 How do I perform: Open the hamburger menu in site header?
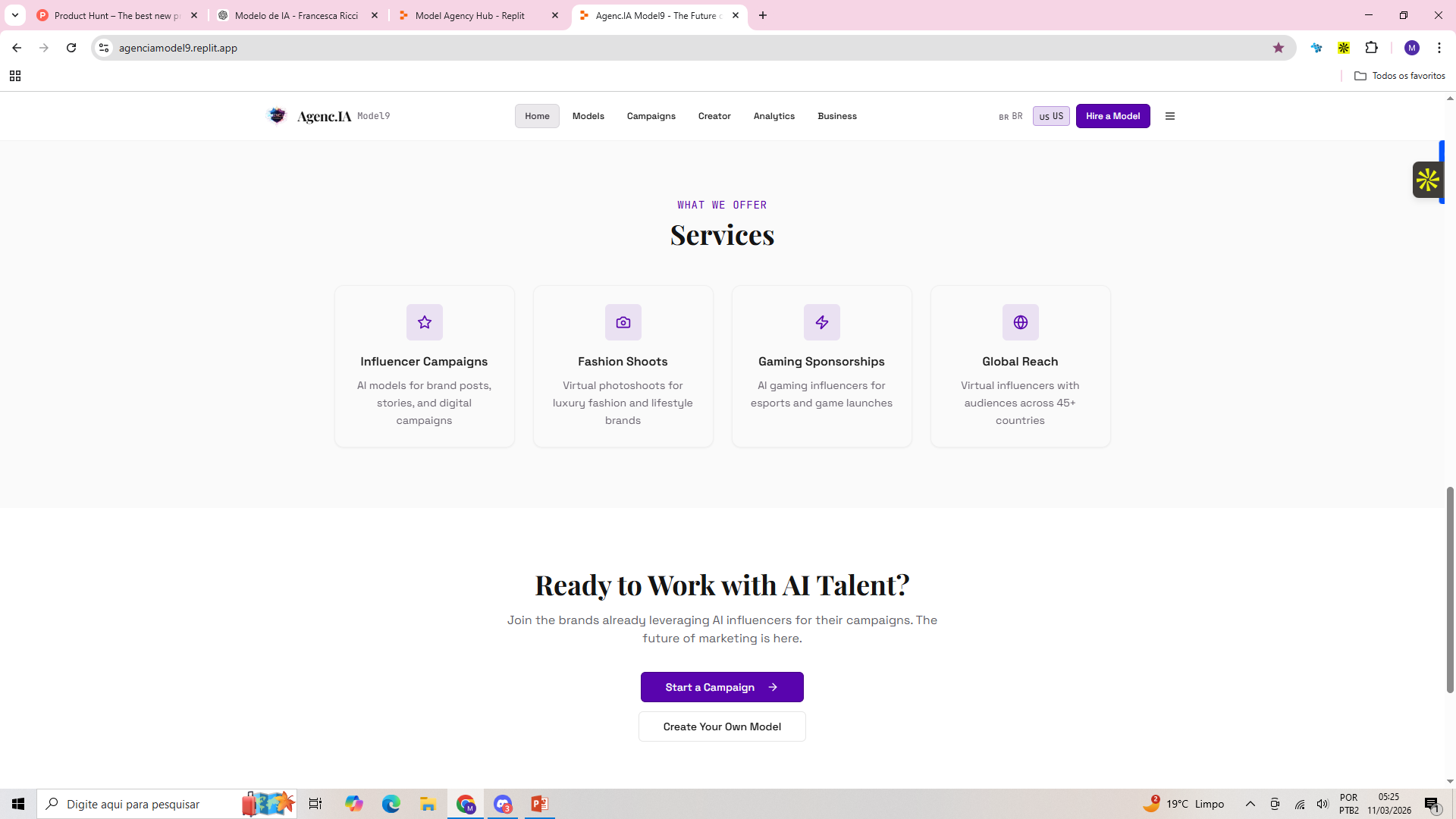pyautogui.click(x=1169, y=116)
